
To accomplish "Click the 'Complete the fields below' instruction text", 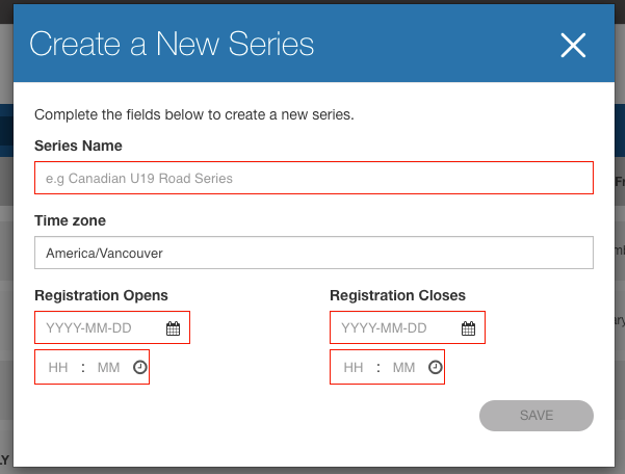I will click(x=194, y=114).
